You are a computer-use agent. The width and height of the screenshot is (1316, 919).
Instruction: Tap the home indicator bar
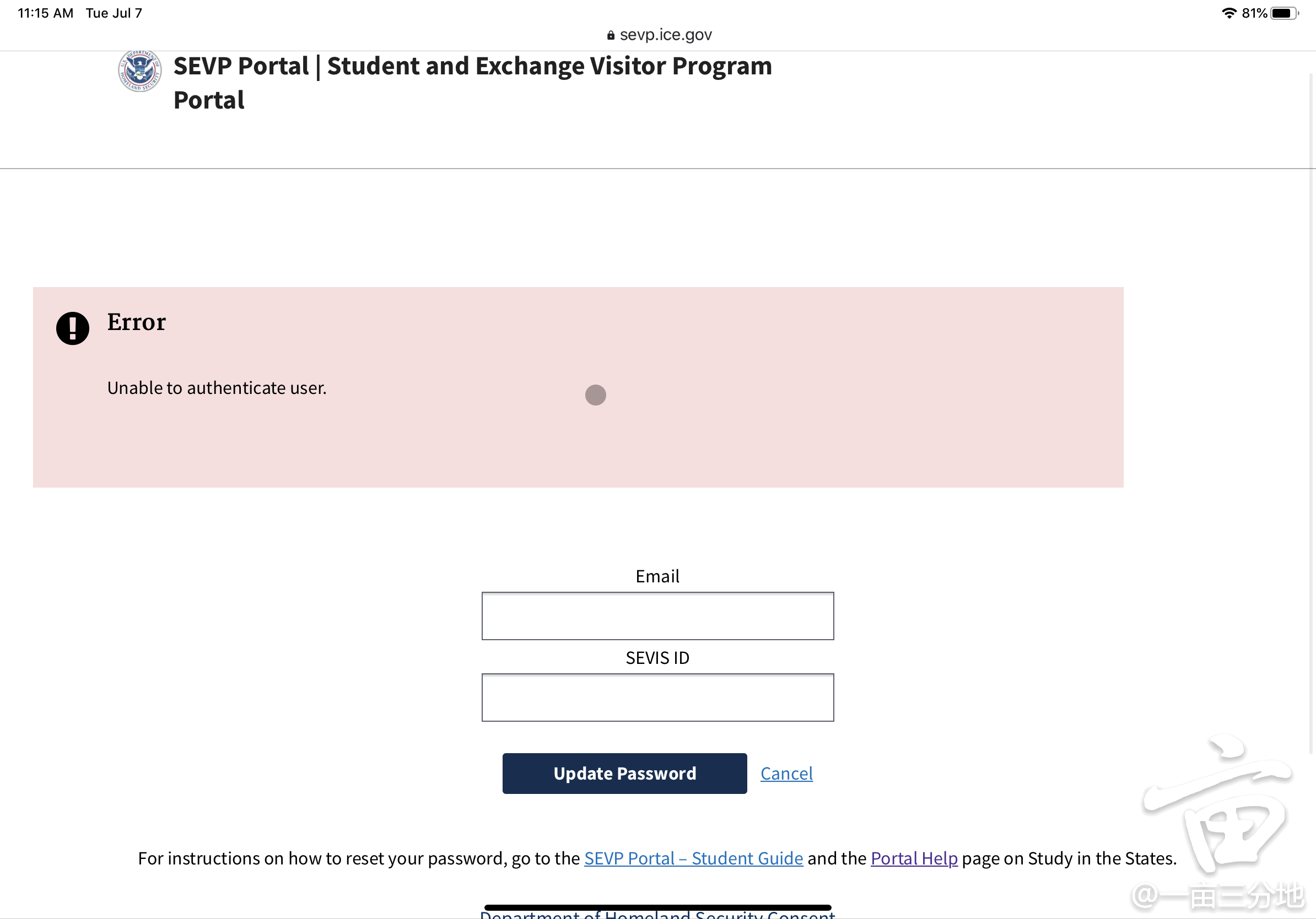[657, 907]
